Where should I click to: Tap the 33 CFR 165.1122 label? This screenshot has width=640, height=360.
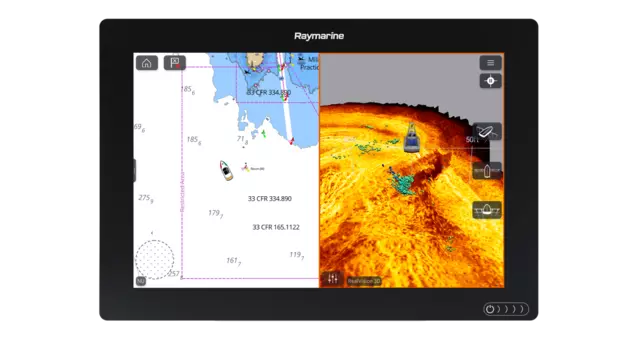[x=276, y=227]
